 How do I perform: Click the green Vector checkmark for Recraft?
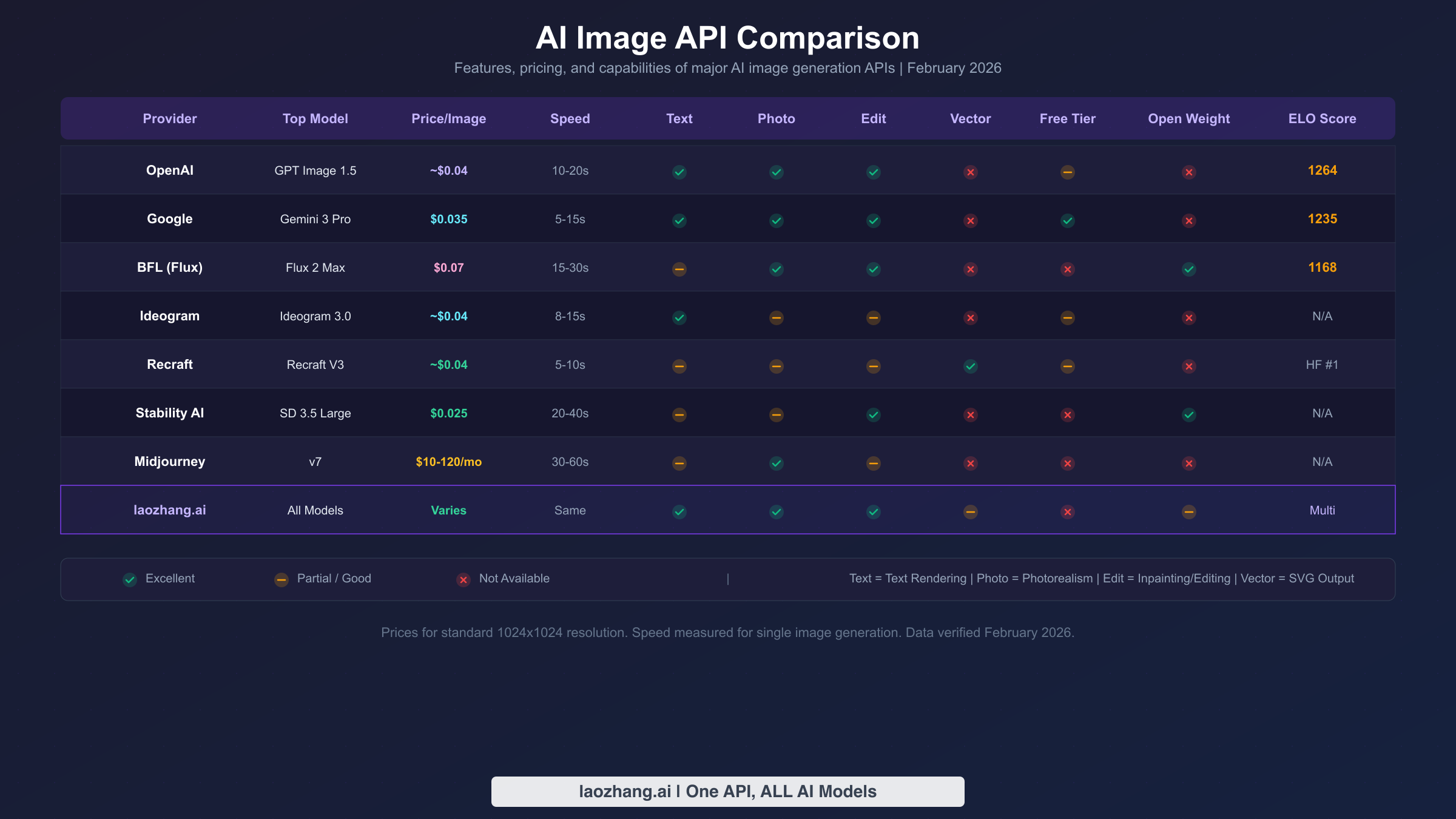[970, 366]
